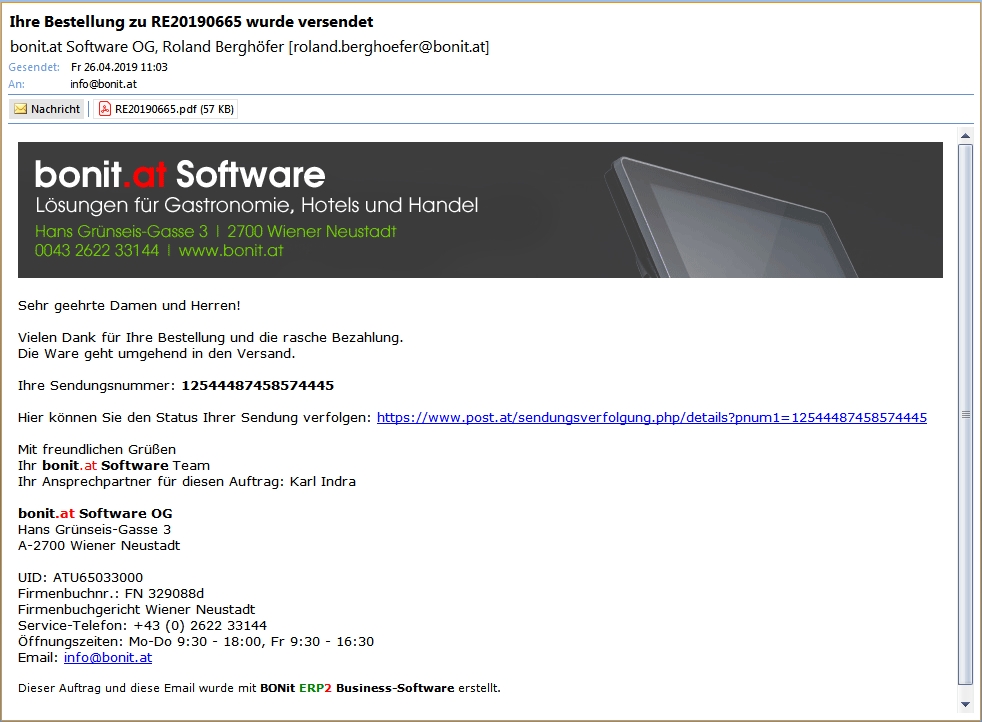The image size is (982, 722).
Task: Click the sent date 'Fr 26.04.2019 11:03'
Action: (119, 67)
